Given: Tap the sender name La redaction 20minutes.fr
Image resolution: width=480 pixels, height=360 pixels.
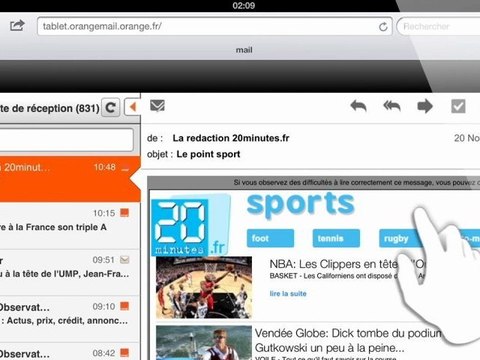Looking at the screenshot, I should [231, 138].
